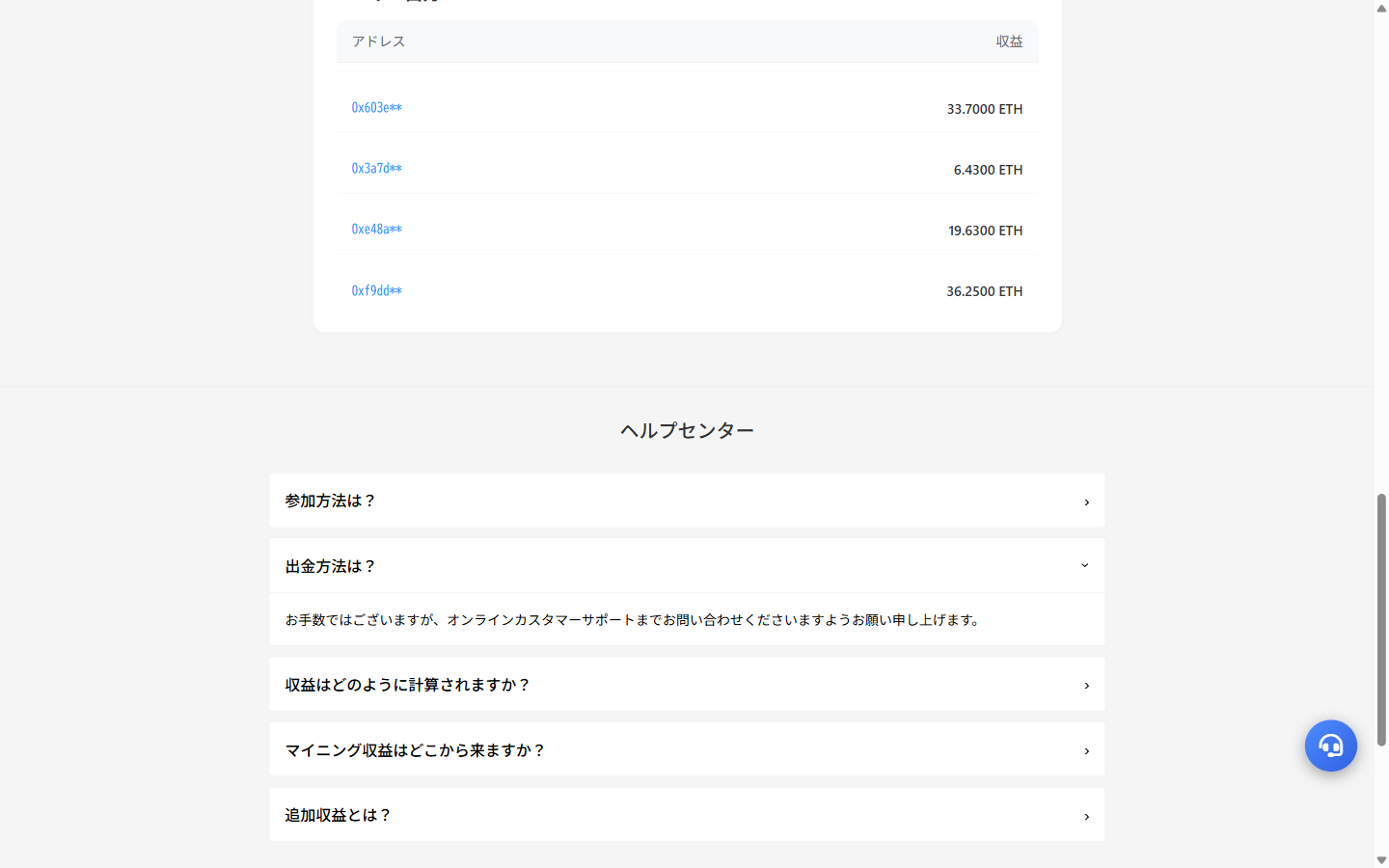Viewport: 1389px width, 868px height.
Task: Expand the 追加収益とは？ chevron
Action: pos(1086,816)
